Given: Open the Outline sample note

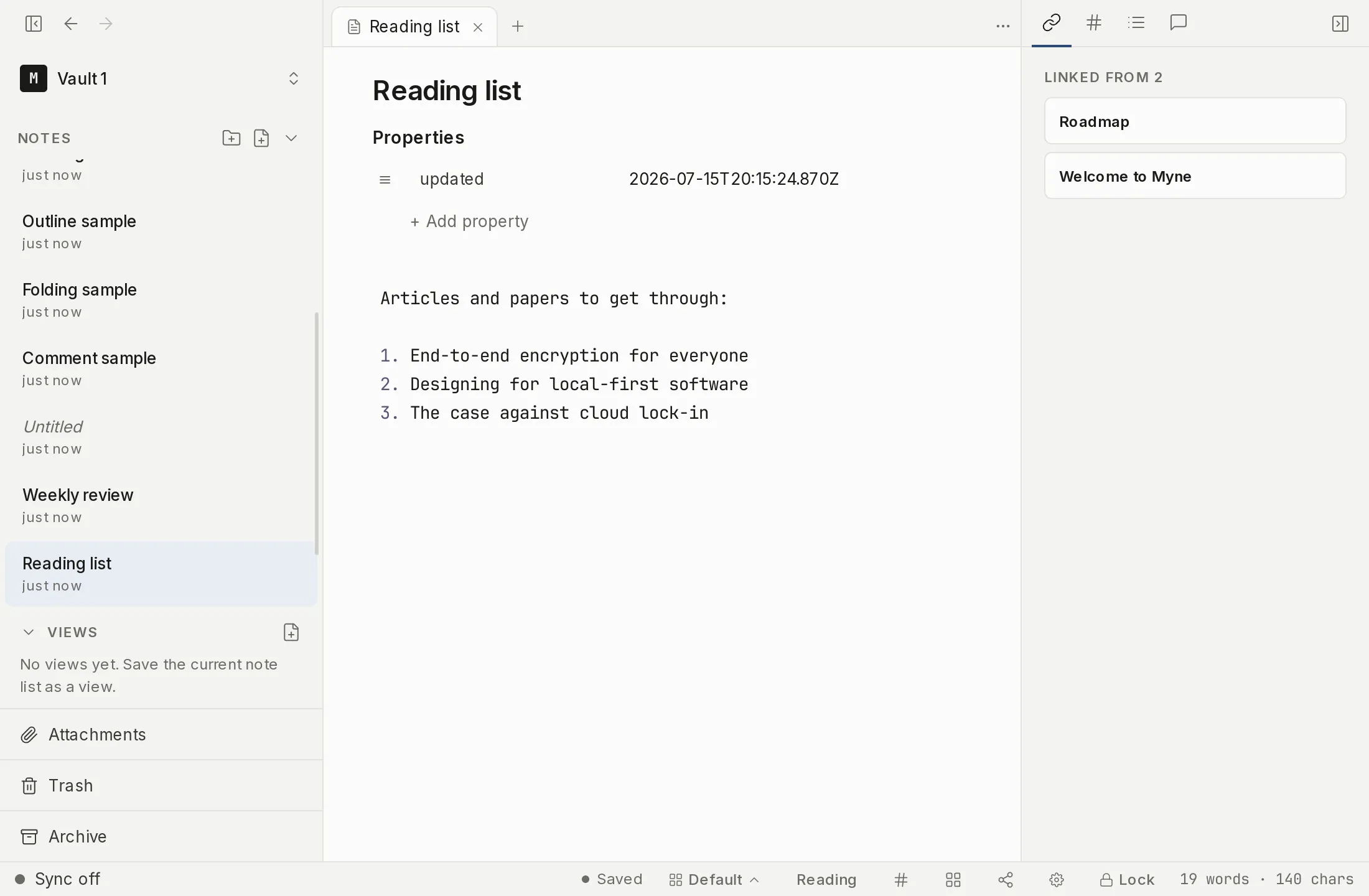Looking at the screenshot, I should pyautogui.click(x=161, y=231).
